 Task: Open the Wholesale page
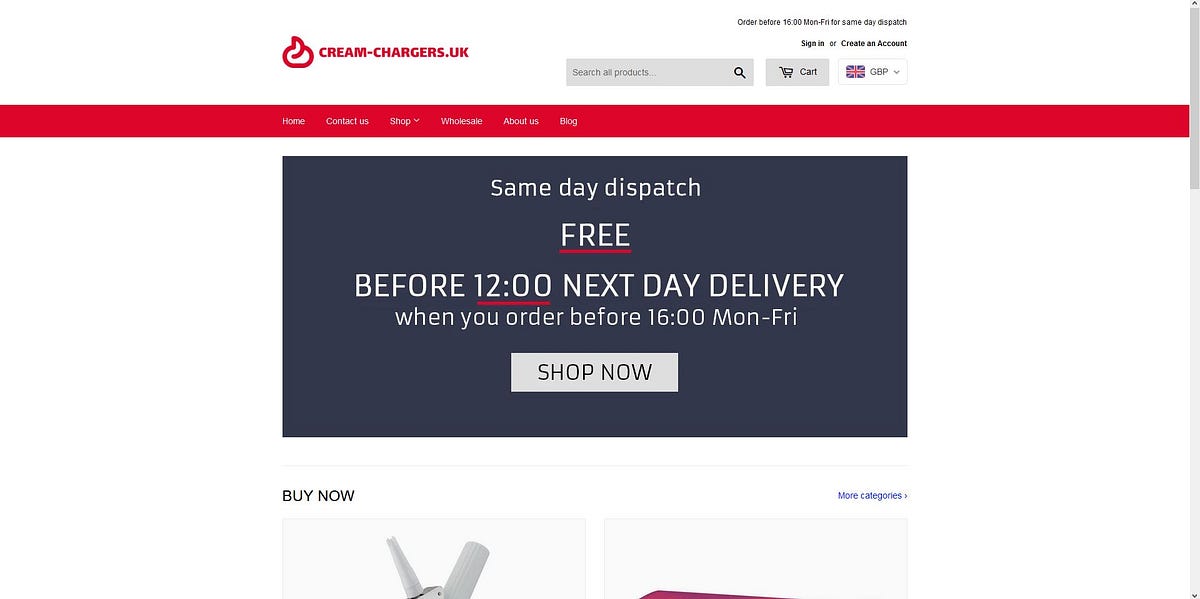[x=461, y=121]
